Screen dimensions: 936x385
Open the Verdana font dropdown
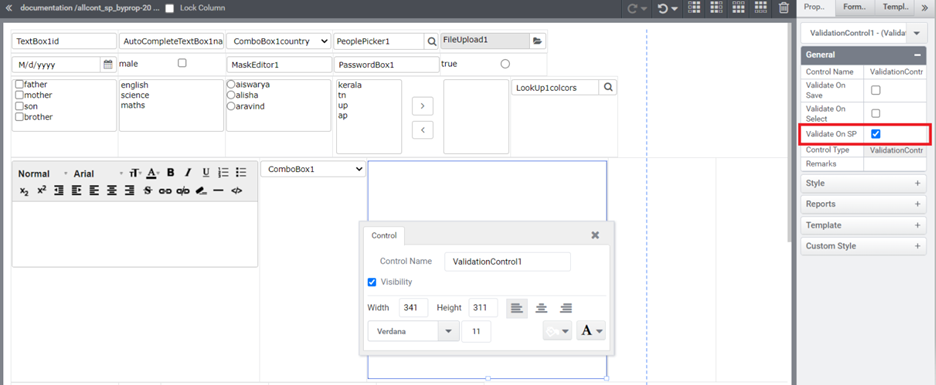tap(448, 331)
